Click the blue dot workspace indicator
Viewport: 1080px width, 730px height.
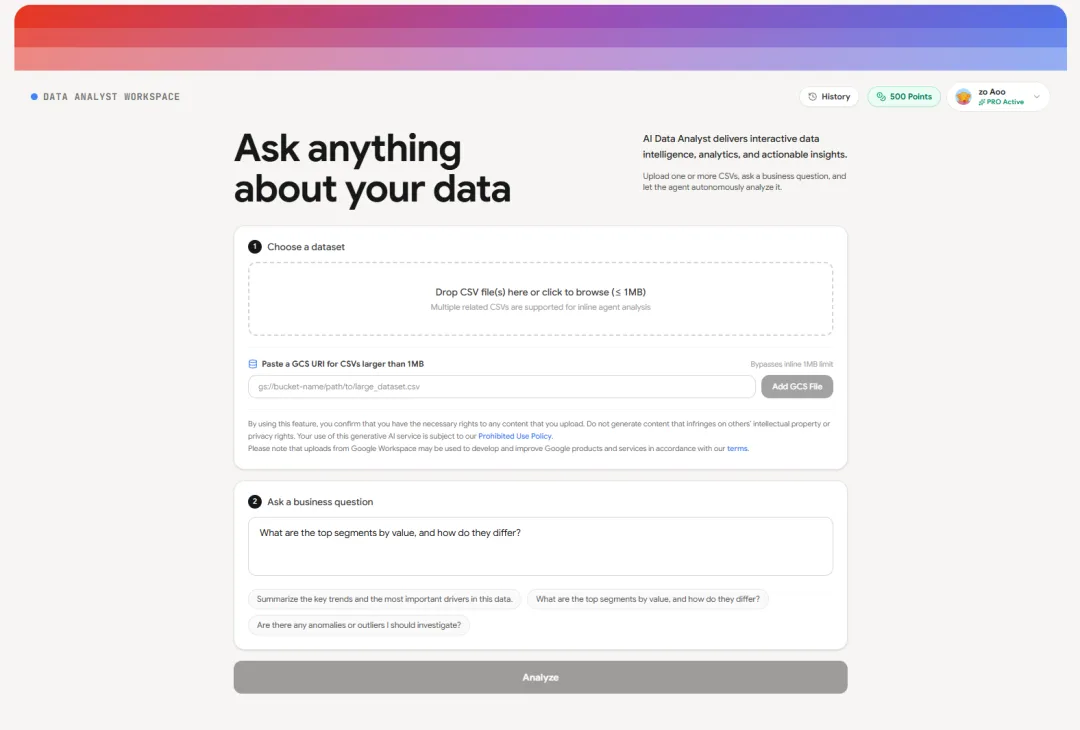point(34,96)
